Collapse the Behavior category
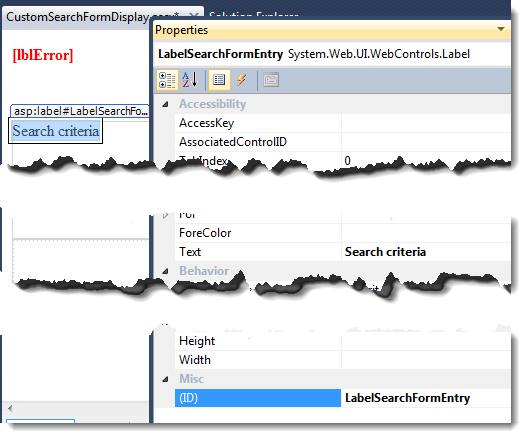Screen dimensions: 526x438 coord(165,271)
